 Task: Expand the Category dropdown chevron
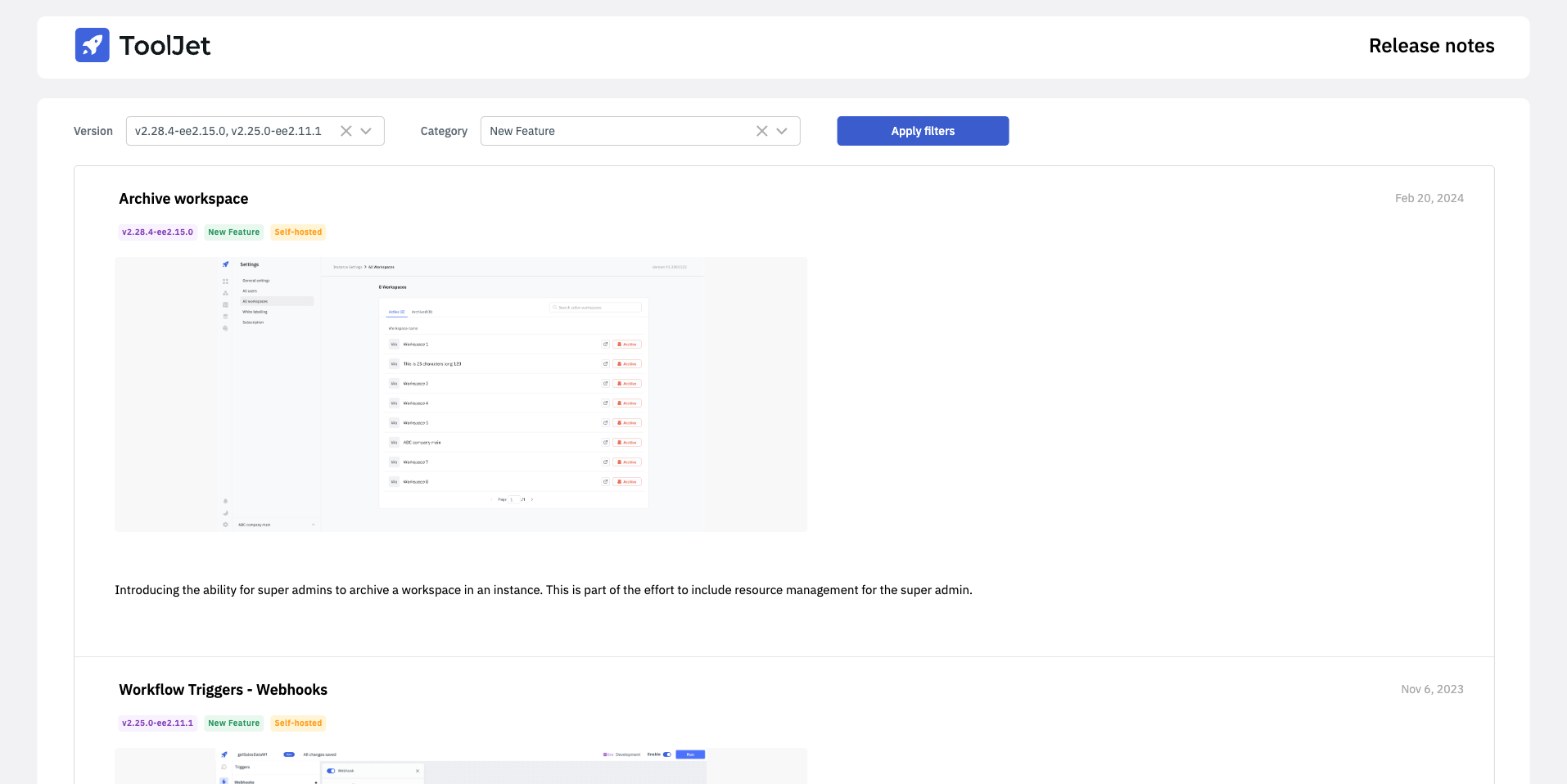[x=782, y=131]
